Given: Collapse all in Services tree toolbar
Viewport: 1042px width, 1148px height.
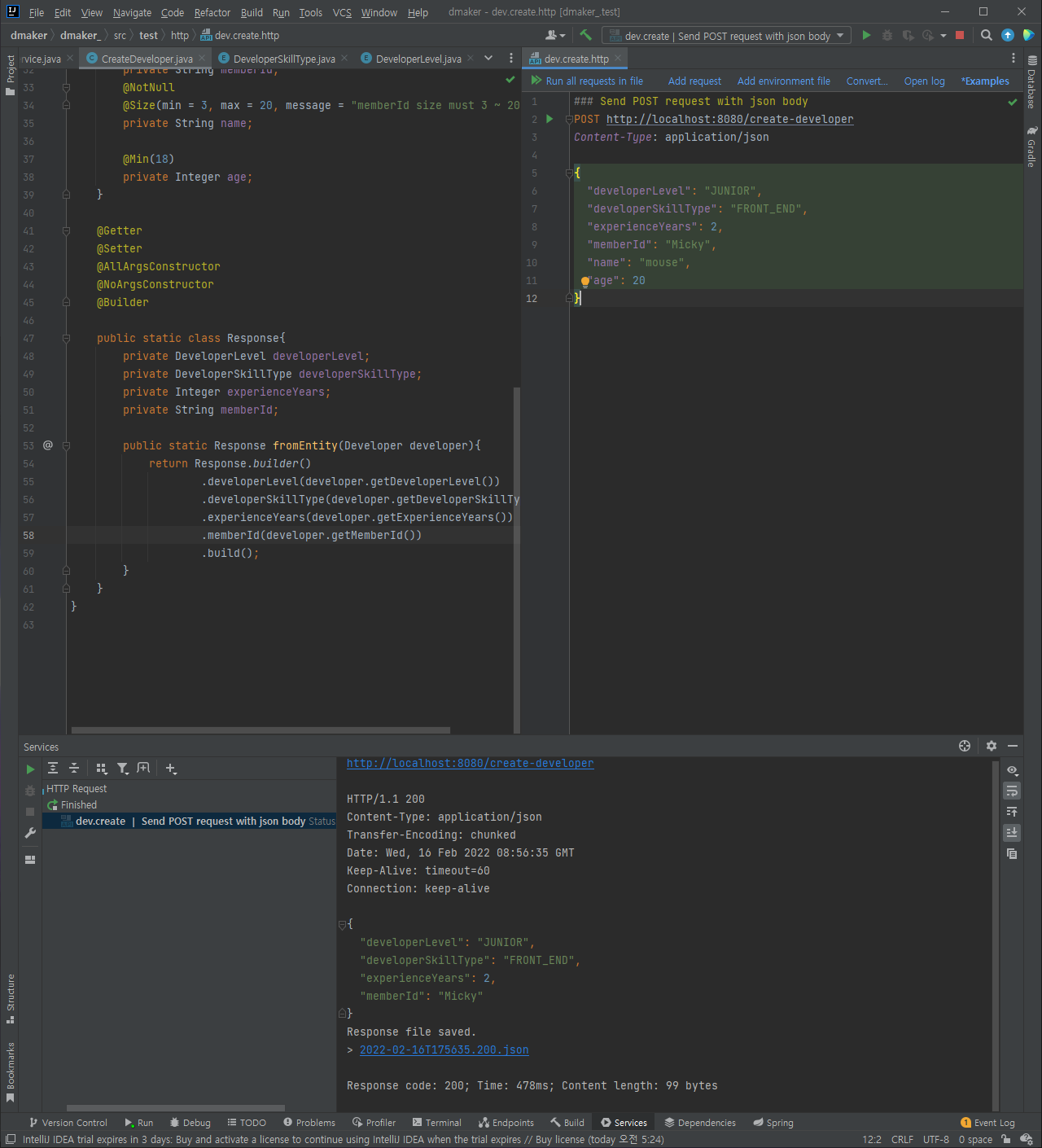Looking at the screenshot, I should pos(74,768).
